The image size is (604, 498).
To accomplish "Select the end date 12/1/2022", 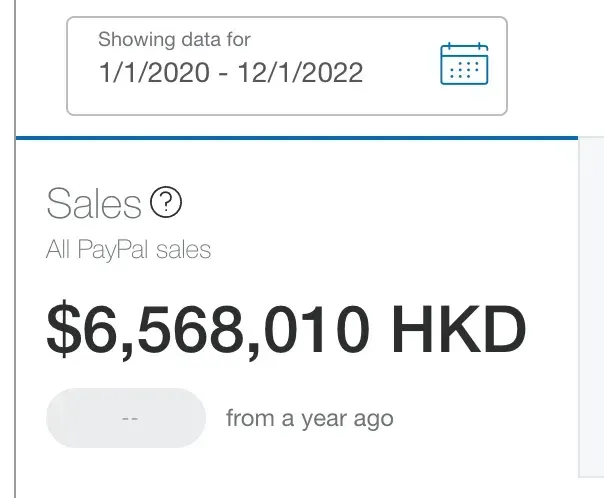I will point(300,72).
